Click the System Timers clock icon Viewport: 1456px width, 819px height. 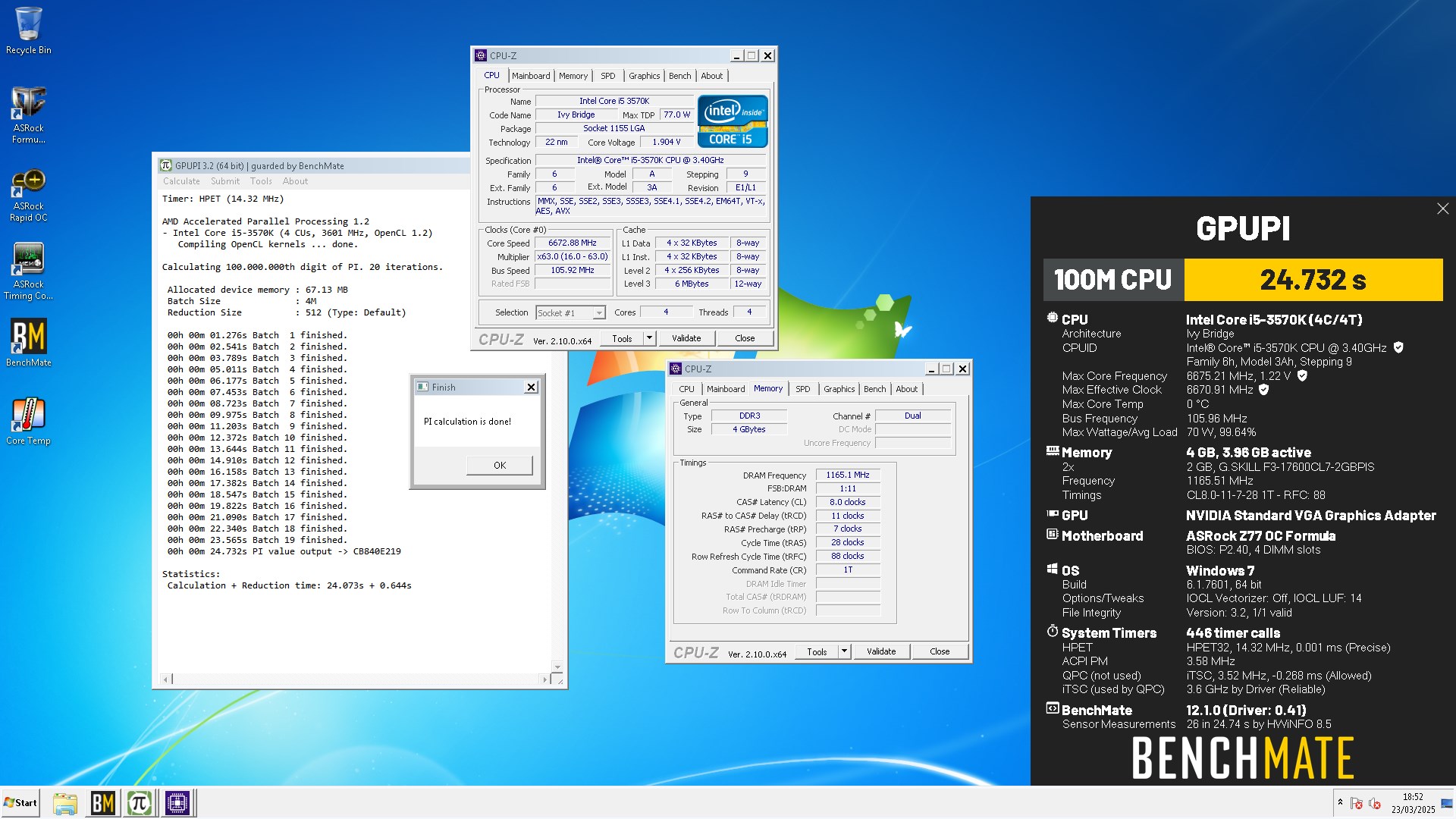pyautogui.click(x=1053, y=631)
